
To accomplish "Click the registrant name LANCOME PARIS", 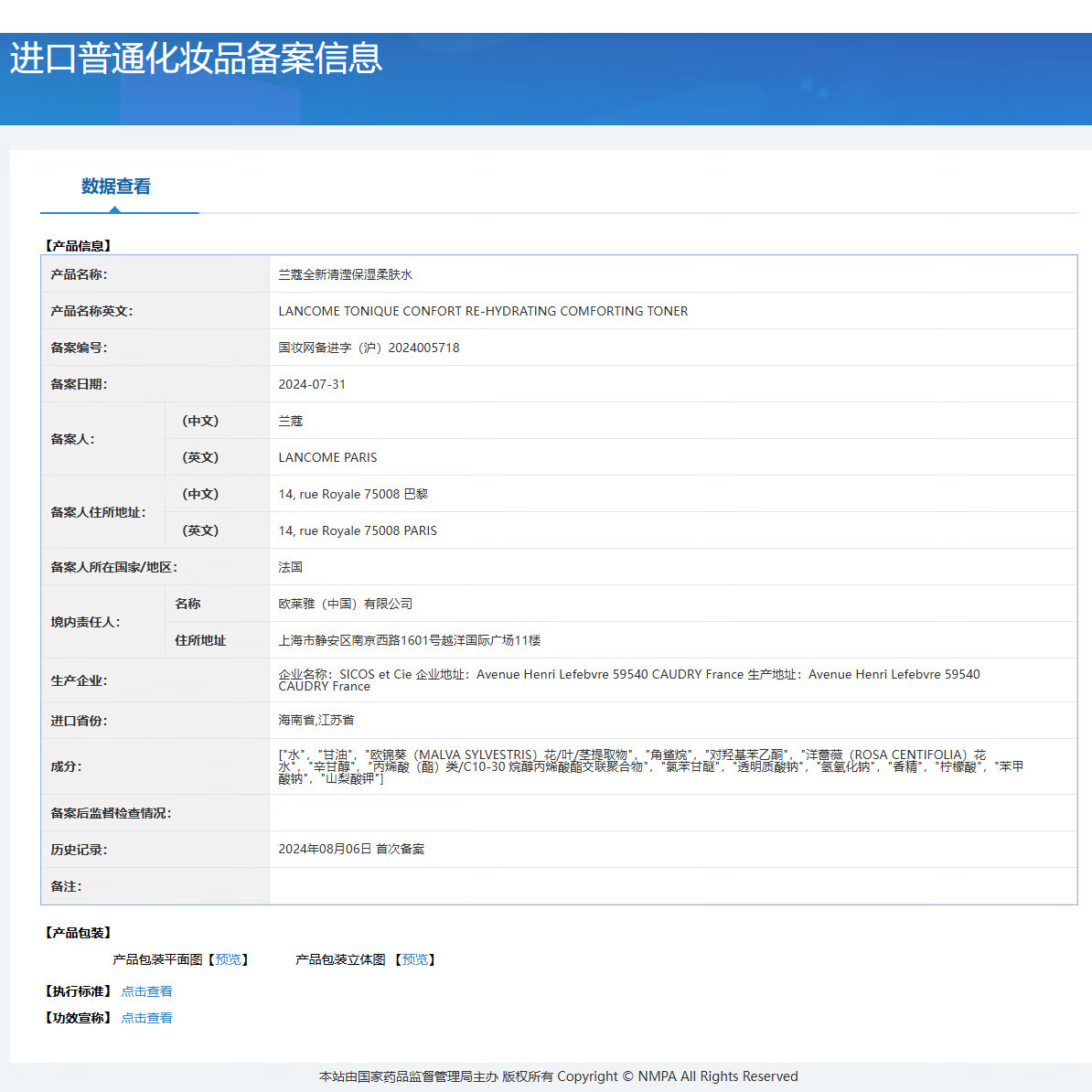I will coord(327,457).
